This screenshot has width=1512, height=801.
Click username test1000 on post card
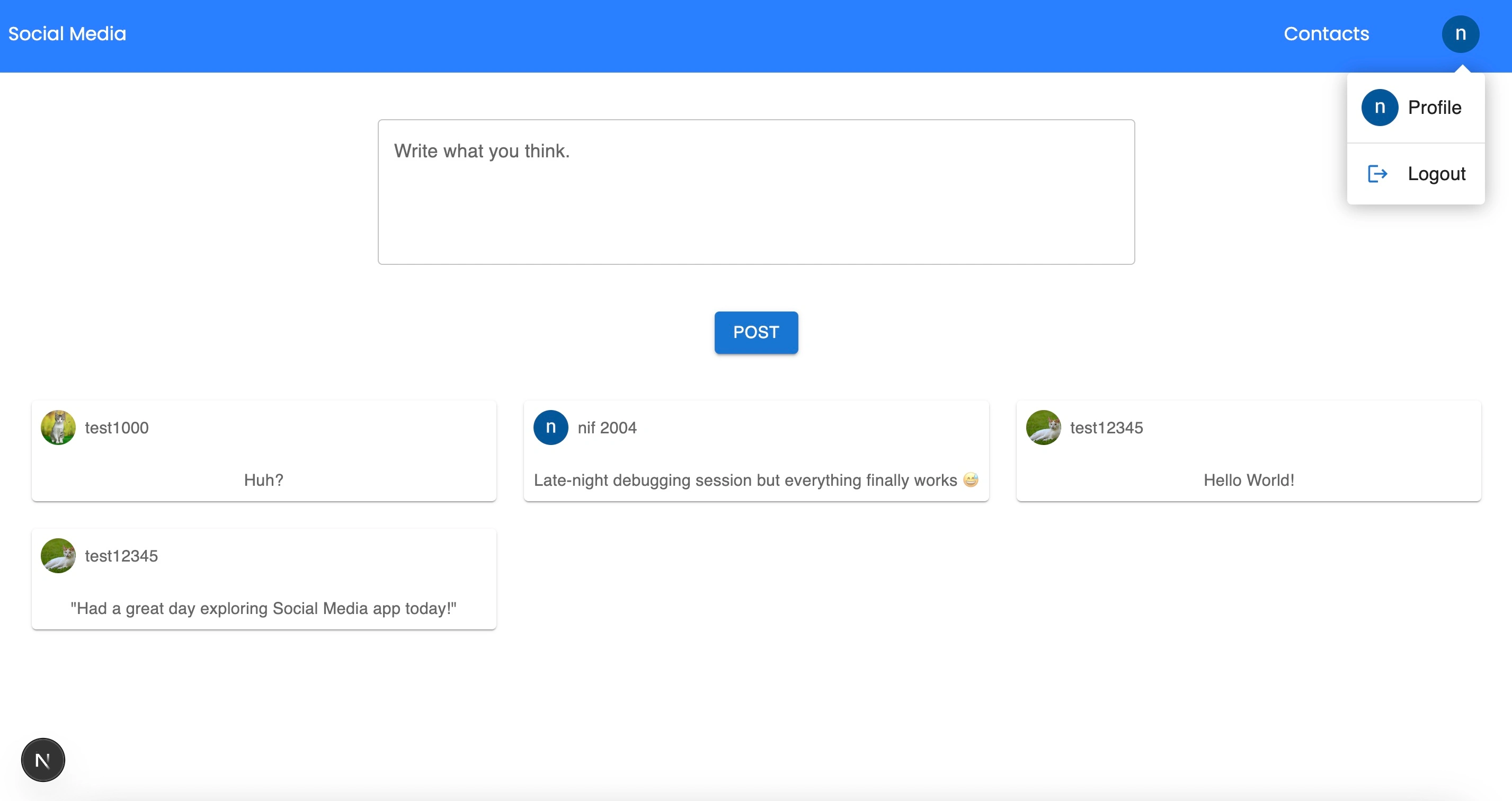[x=116, y=428]
